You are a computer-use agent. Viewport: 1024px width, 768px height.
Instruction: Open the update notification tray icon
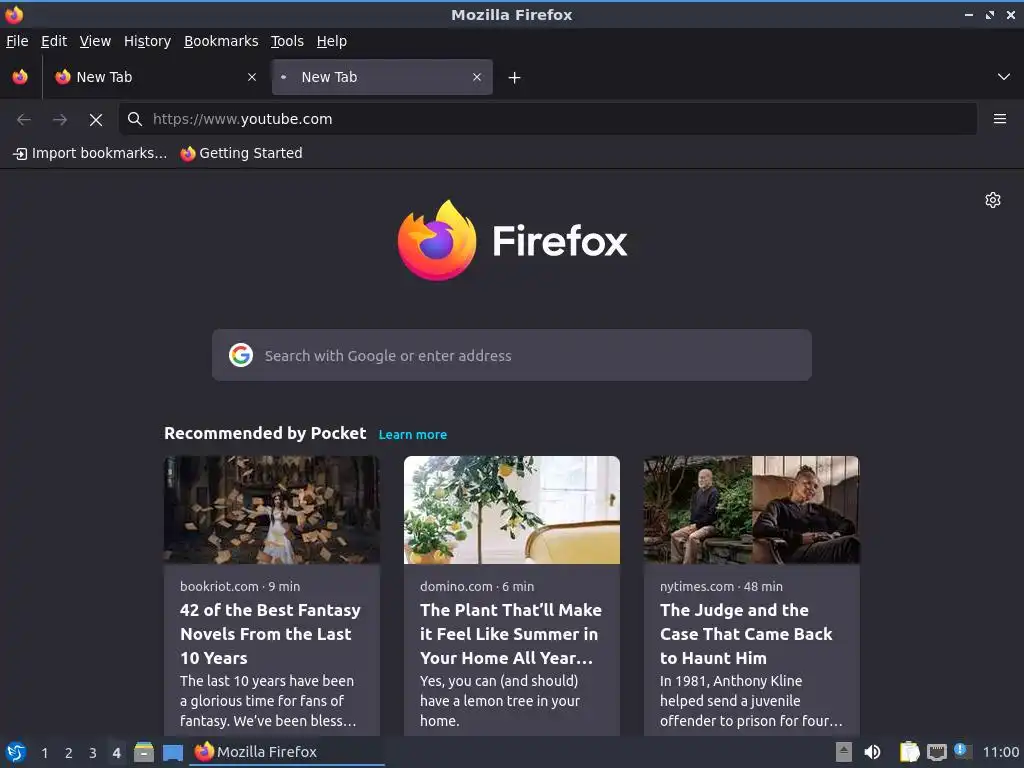coord(961,750)
